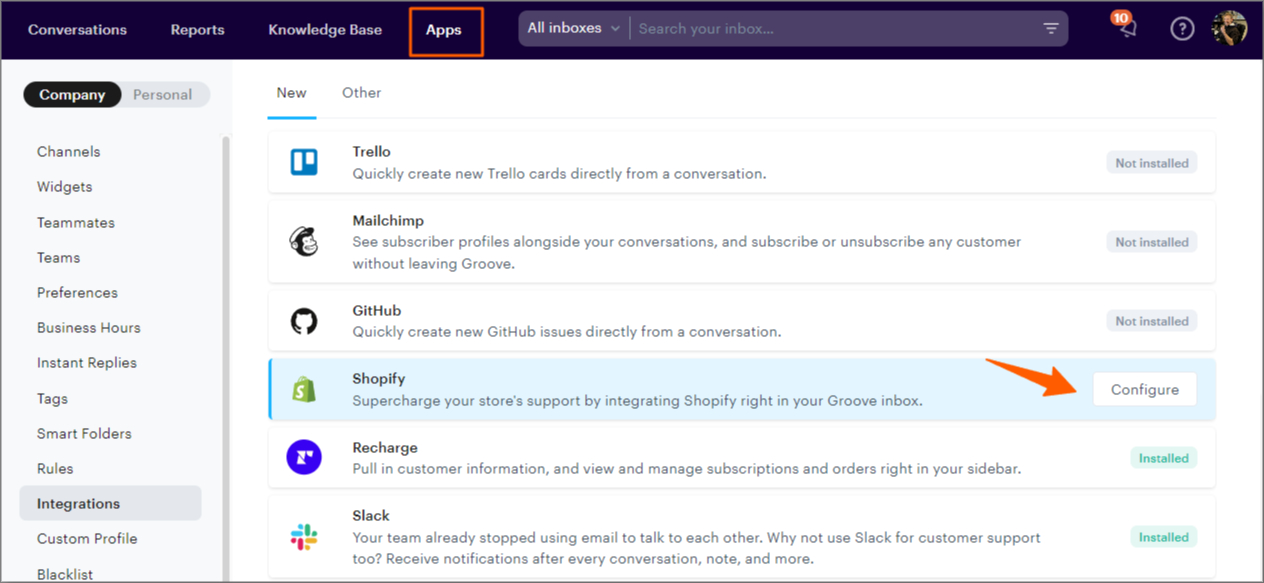Image resolution: width=1264 pixels, height=583 pixels.
Task: Click the Shopify Configure button
Action: 1144,390
